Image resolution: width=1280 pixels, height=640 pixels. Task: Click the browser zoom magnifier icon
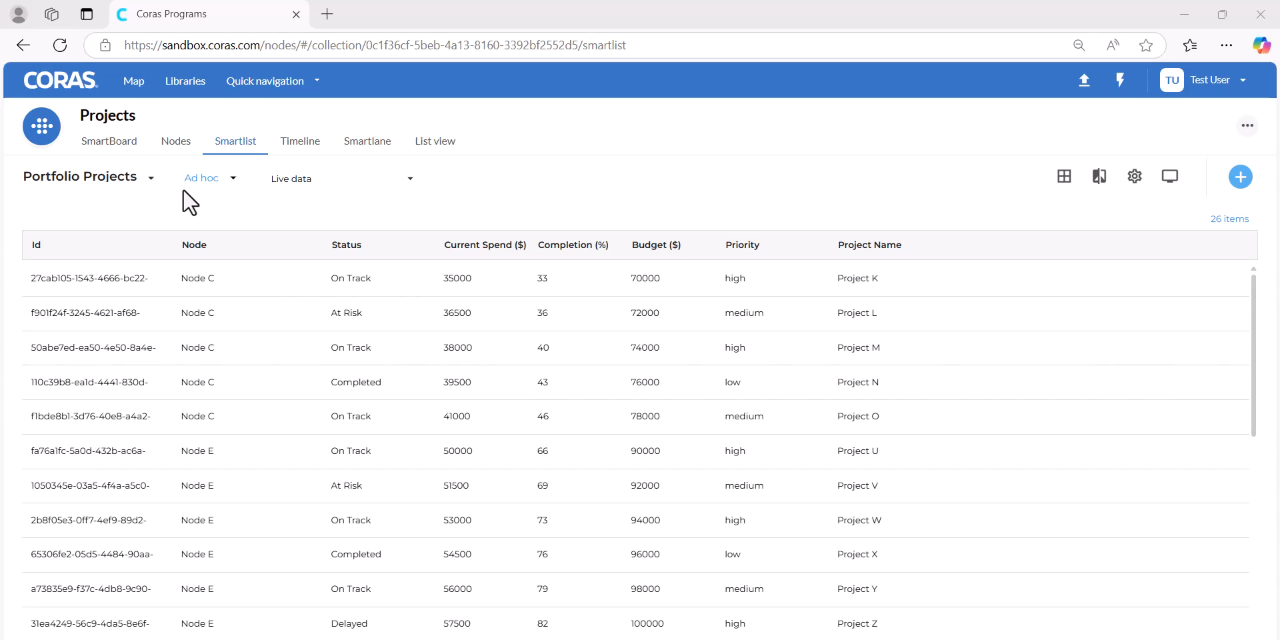1079,45
